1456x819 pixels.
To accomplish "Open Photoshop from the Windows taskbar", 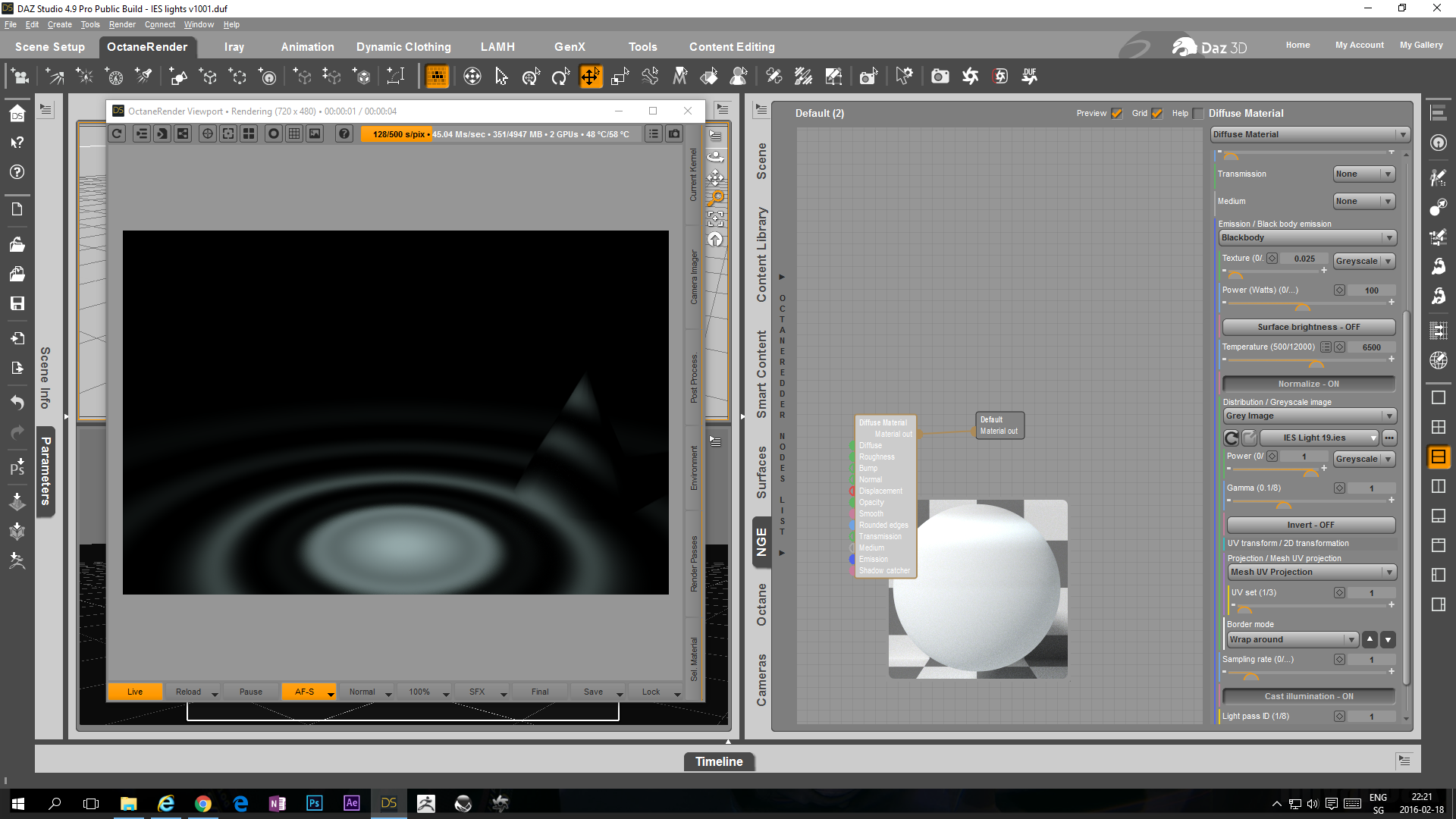I will point(314,803).
